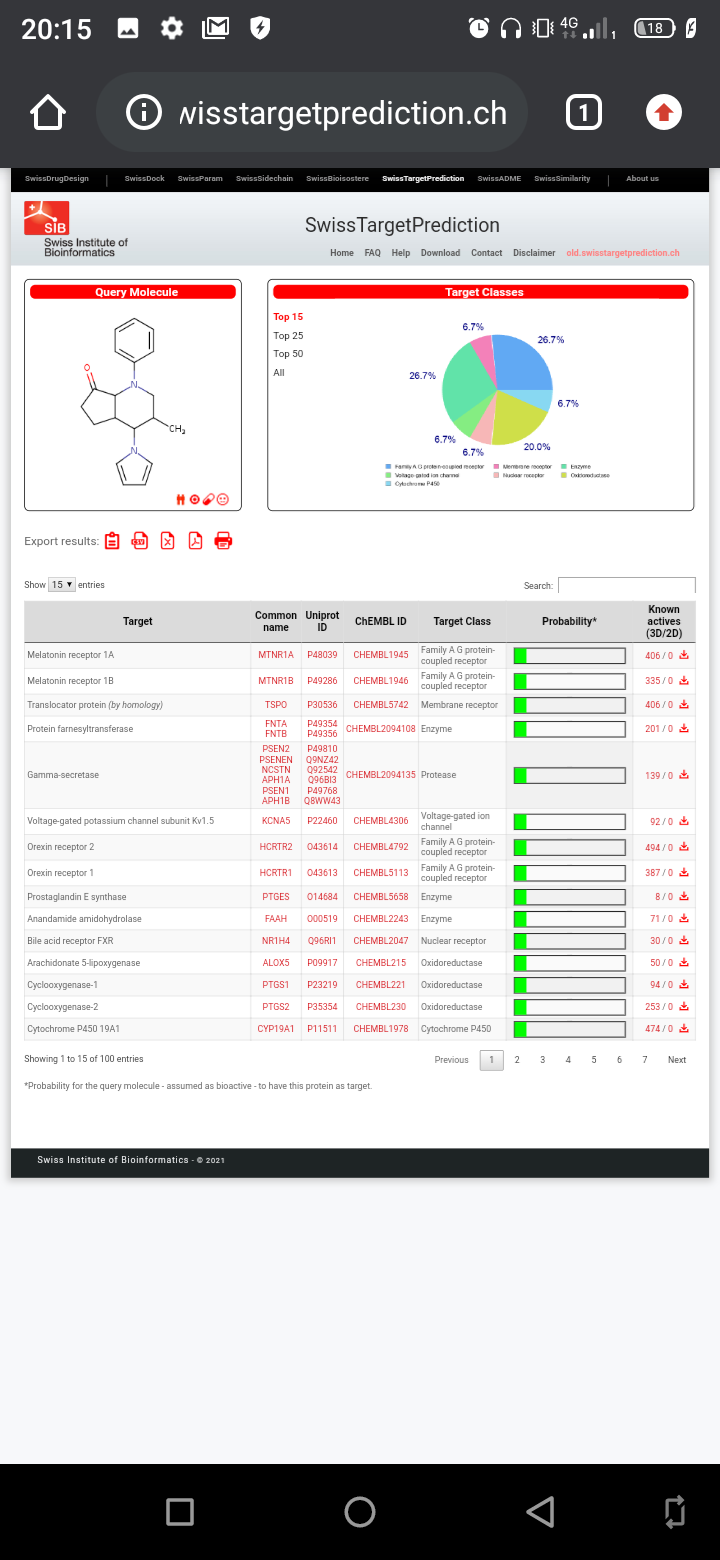Download known actives for Cytochrome P450 19A1

tap(684, 1029)
